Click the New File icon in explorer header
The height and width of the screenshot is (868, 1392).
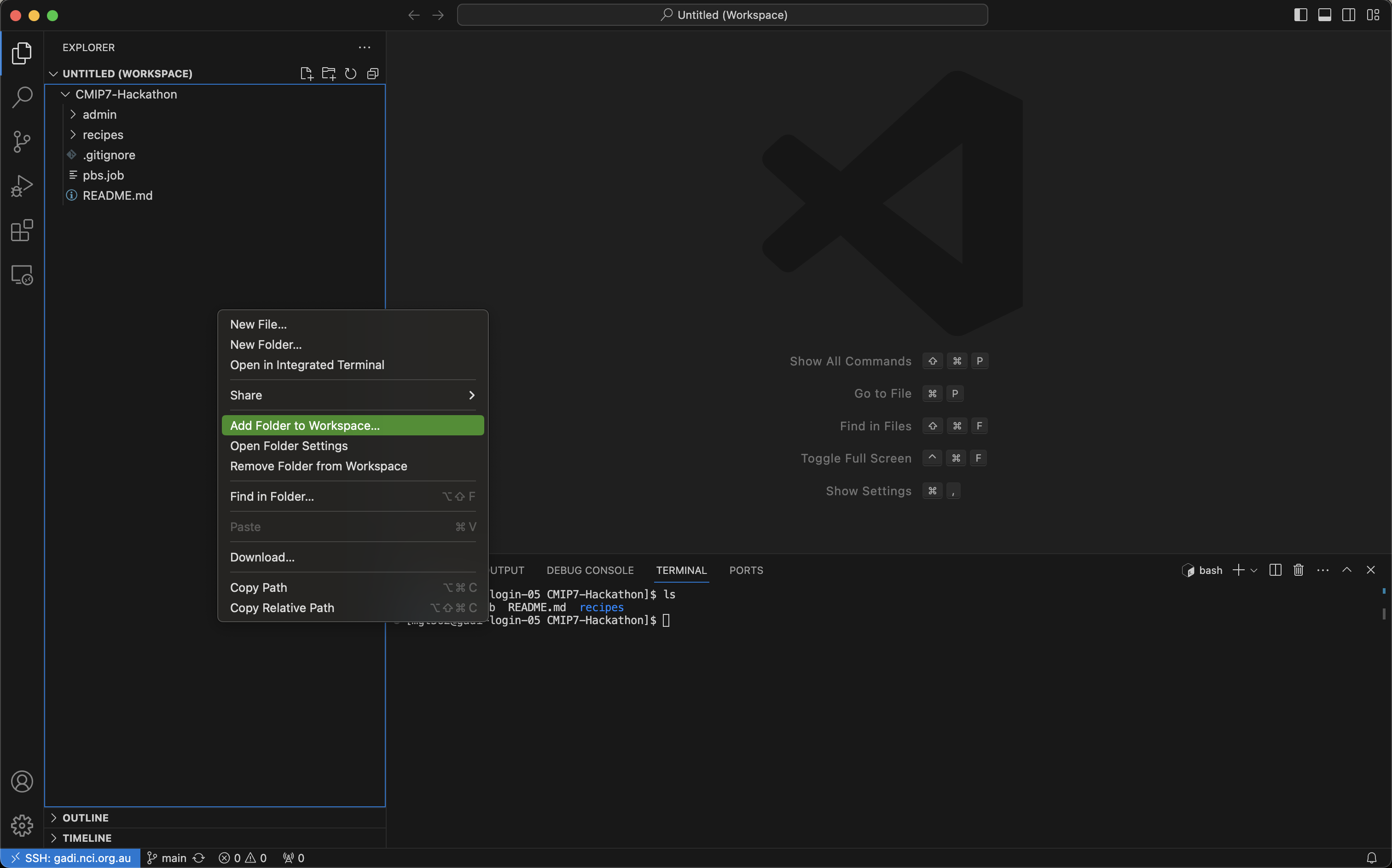[x=307, y=74]
